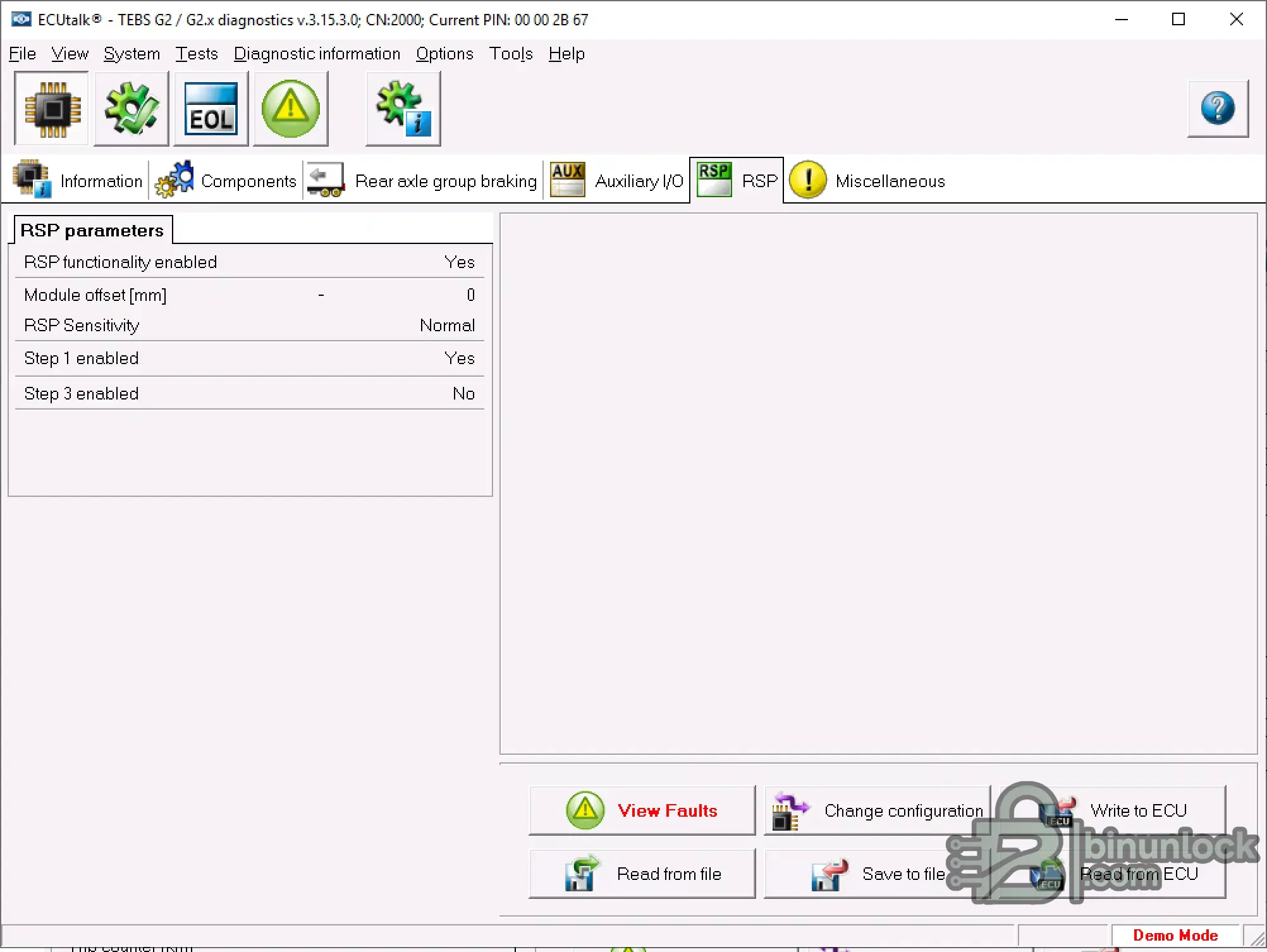Click the Rear axle group braking trailer icon
The height and width of the screenshot is (952, 1267).
click(326, 180)
